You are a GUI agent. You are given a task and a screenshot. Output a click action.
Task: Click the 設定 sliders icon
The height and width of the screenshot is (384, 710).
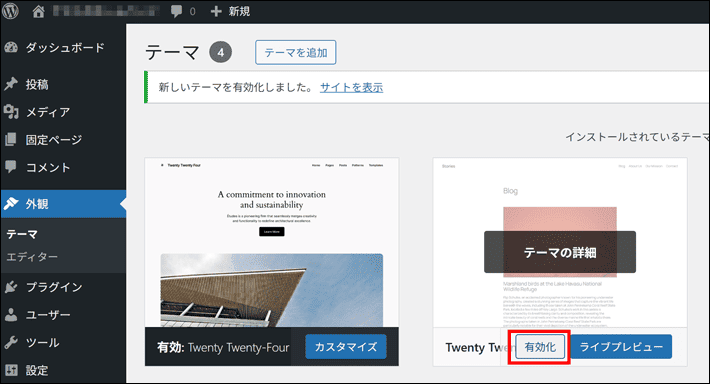[11, 370]
